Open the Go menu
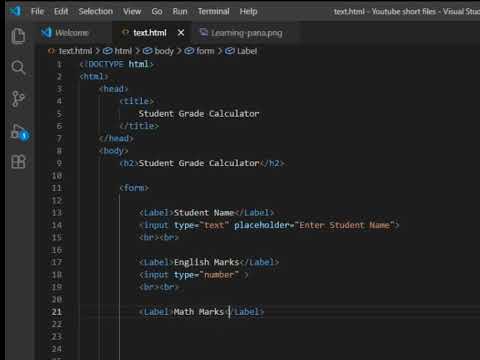The image size is (480, 360). [157, 12]
